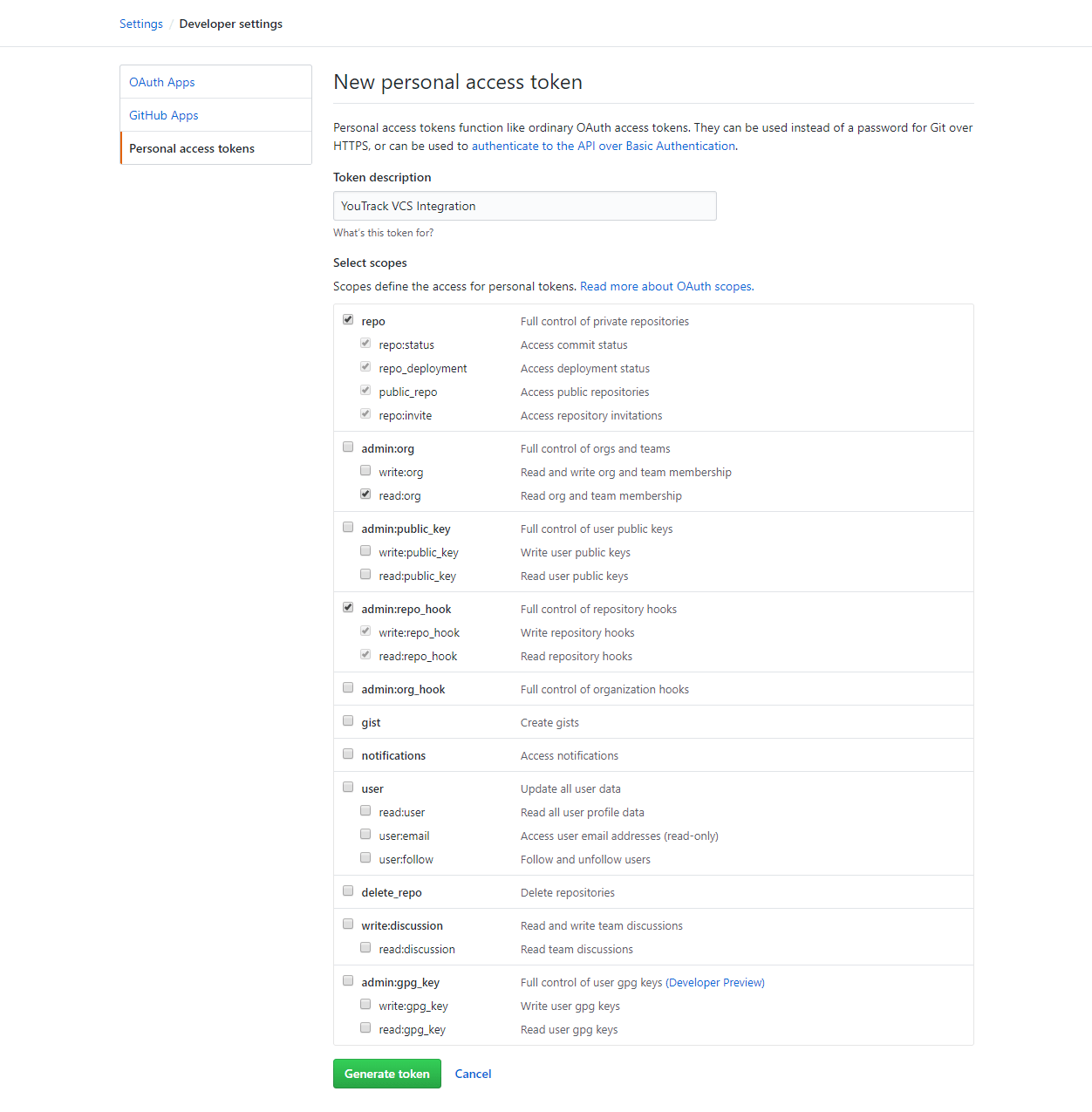Image resolution: width=1092 pixels, height=1112 pixels.
Task: Check the read:public_key scope
Action: click(365, 573)
